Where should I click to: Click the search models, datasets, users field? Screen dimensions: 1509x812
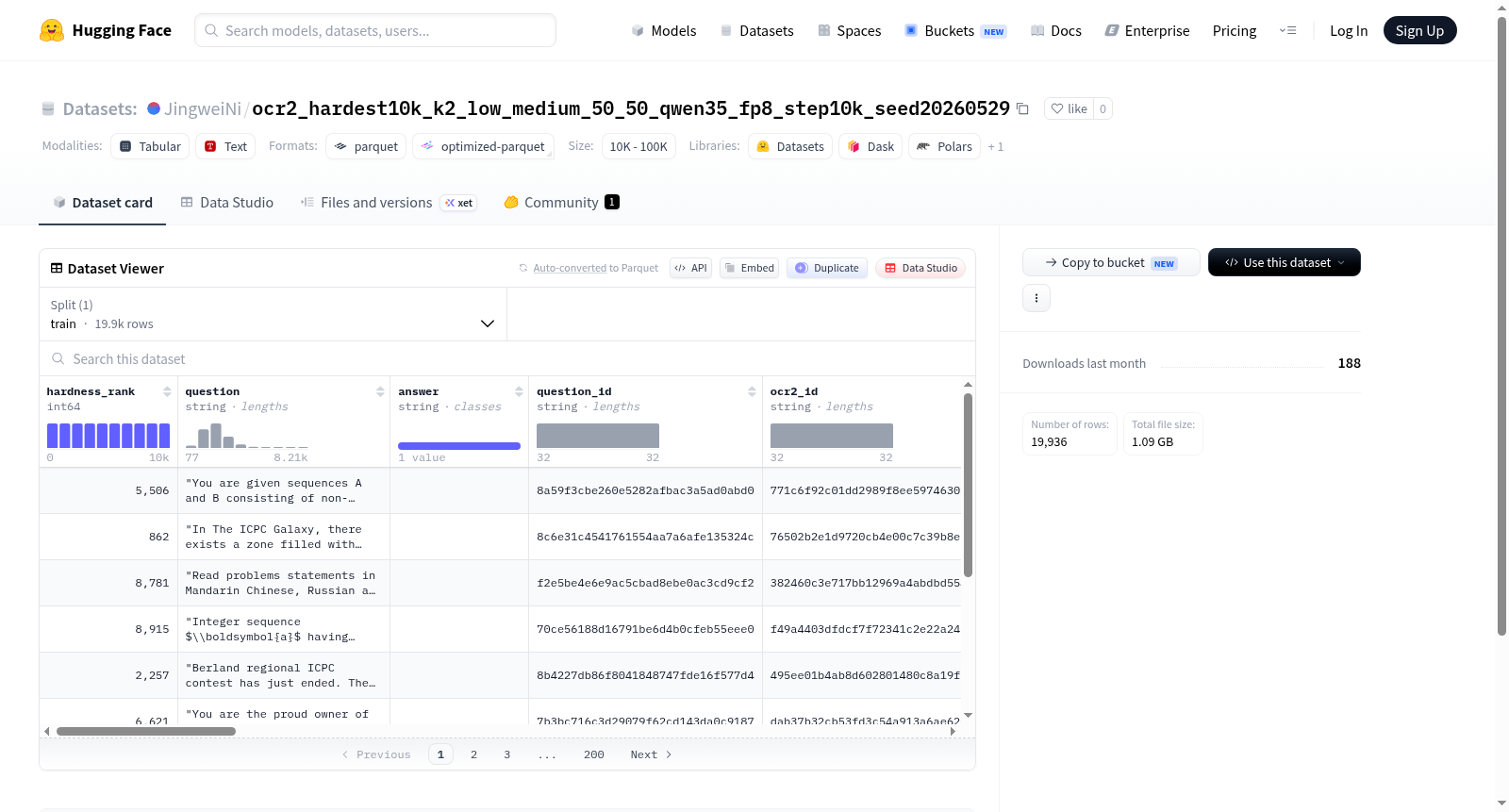click(x=375, y=30)
